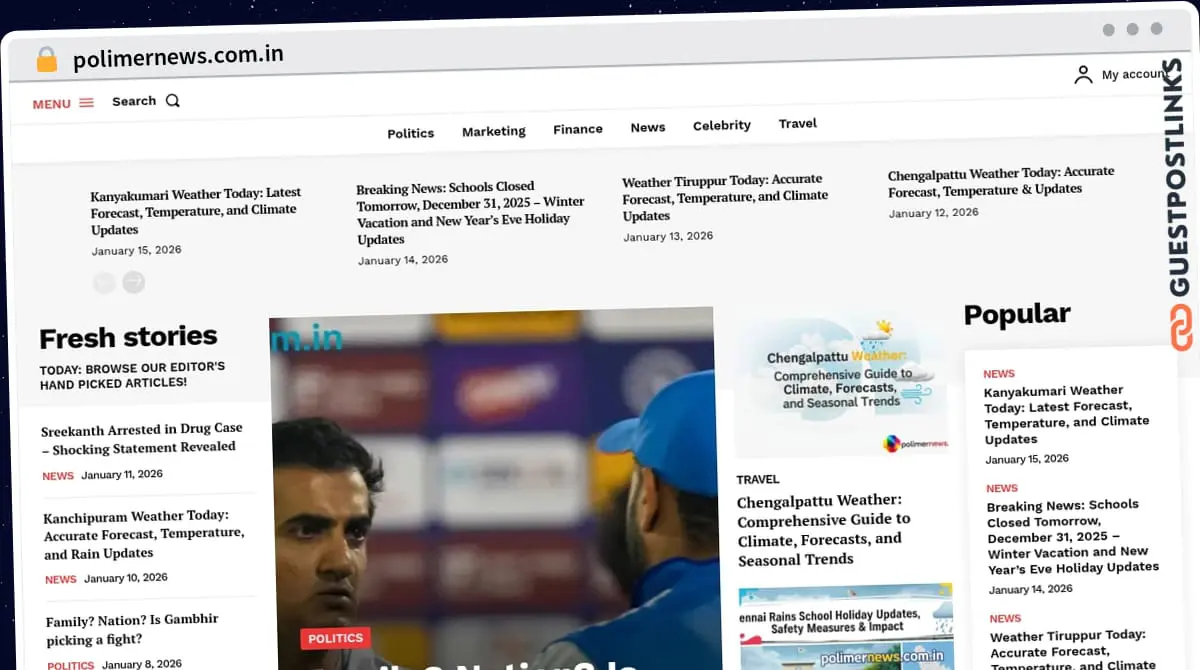The width and height of the screenshot is (1200, 670).
Task: Open the Marketing menu item
Action: click(x=494, y=131)
